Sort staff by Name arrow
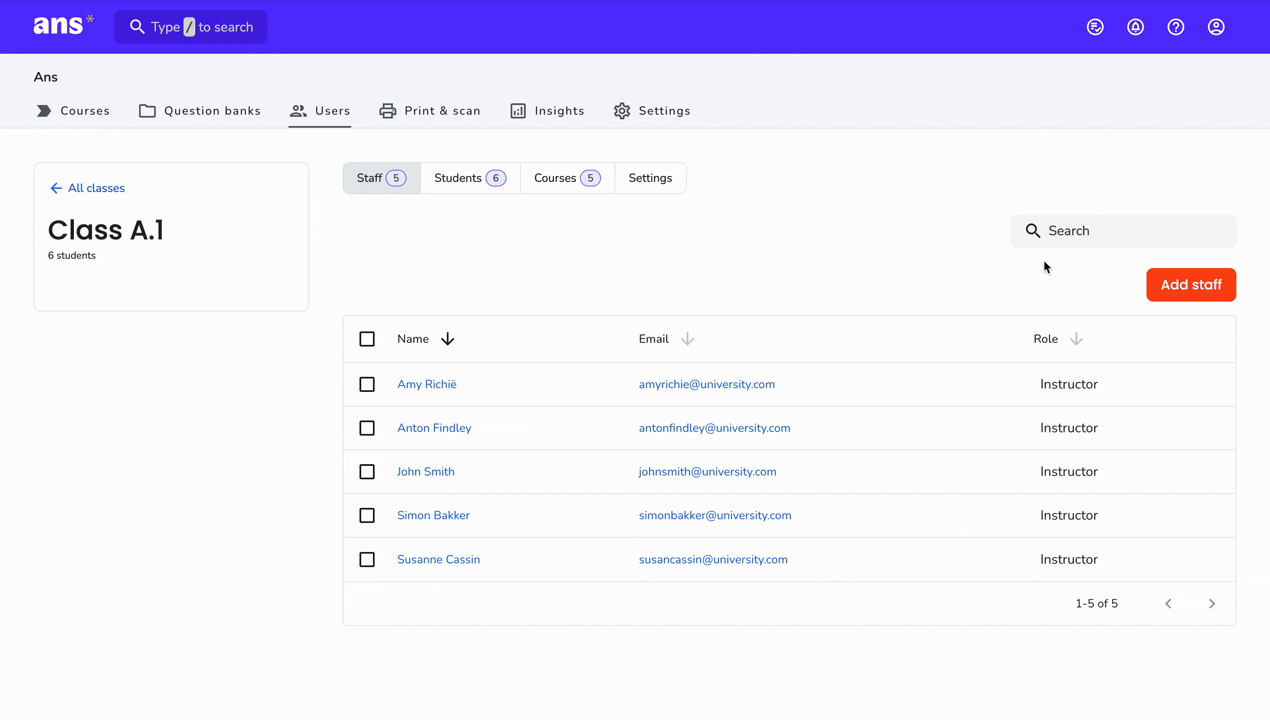The height and width of the screenshot is (720, 1270). tap(448, 339)
